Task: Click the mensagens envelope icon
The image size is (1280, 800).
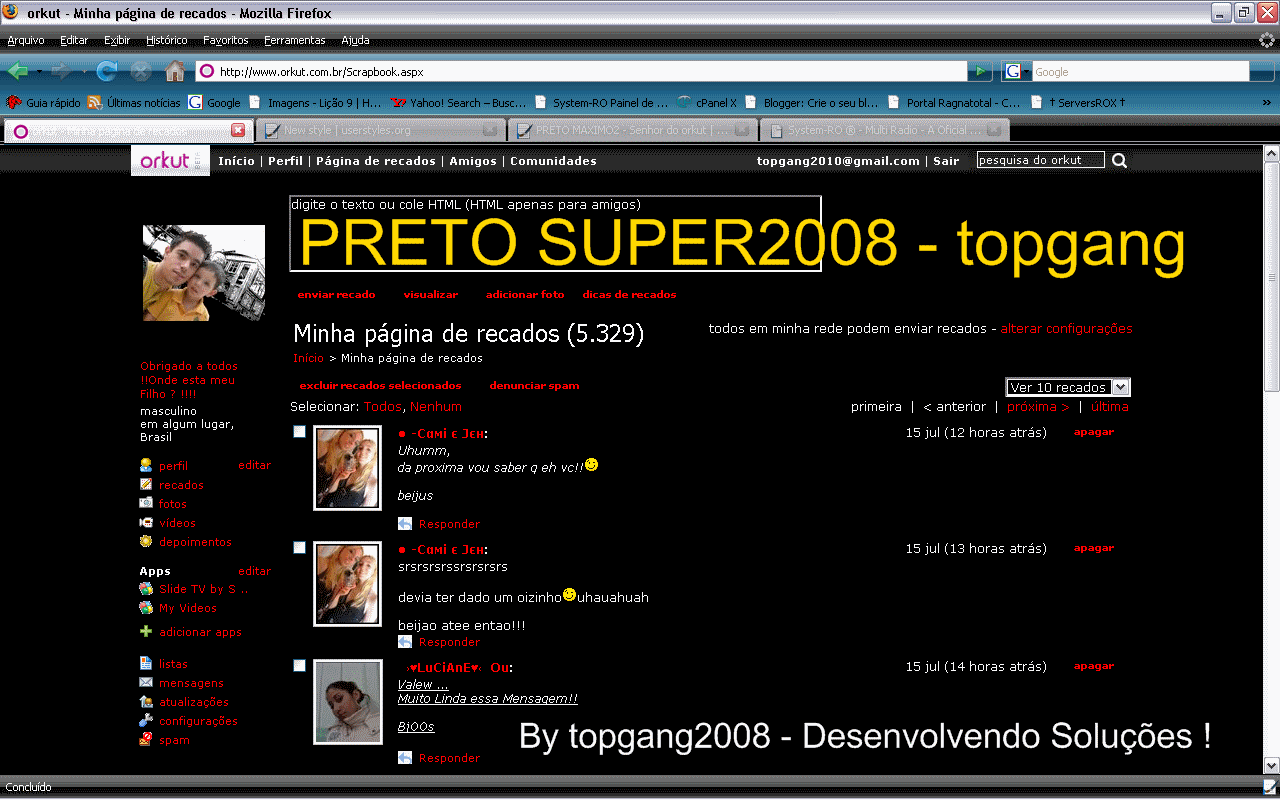Action: click(146, 682)
